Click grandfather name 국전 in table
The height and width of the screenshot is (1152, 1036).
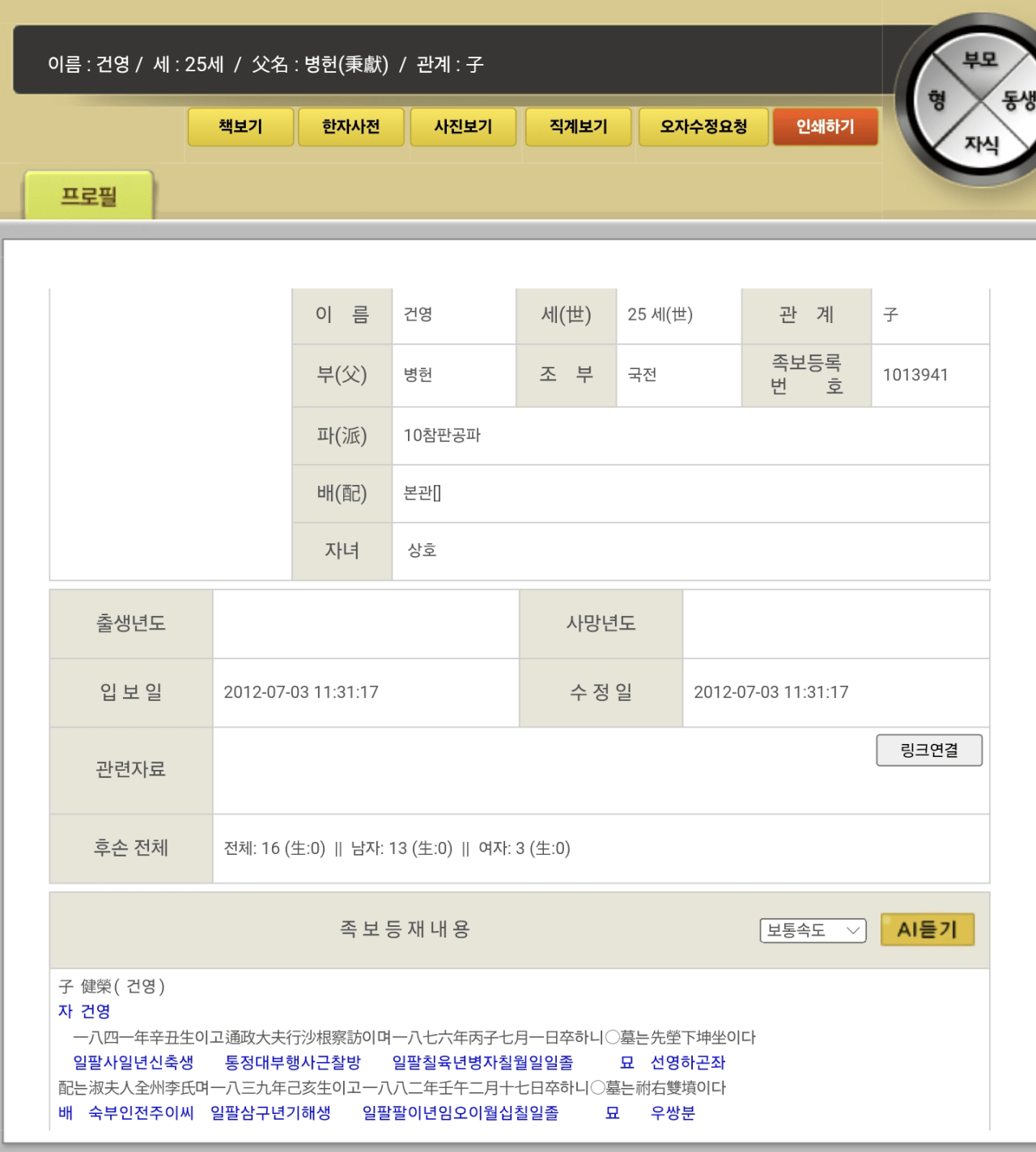642,375
